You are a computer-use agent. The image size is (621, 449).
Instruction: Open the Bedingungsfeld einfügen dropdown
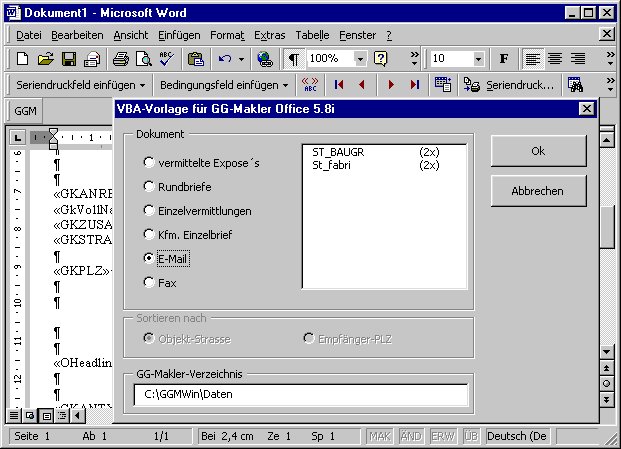(x=224, y=85)
